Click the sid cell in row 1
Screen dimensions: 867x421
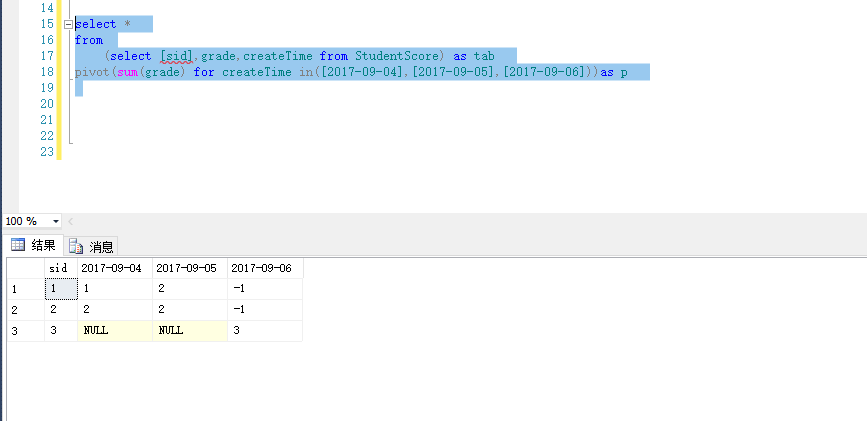[x=61, y=289]
